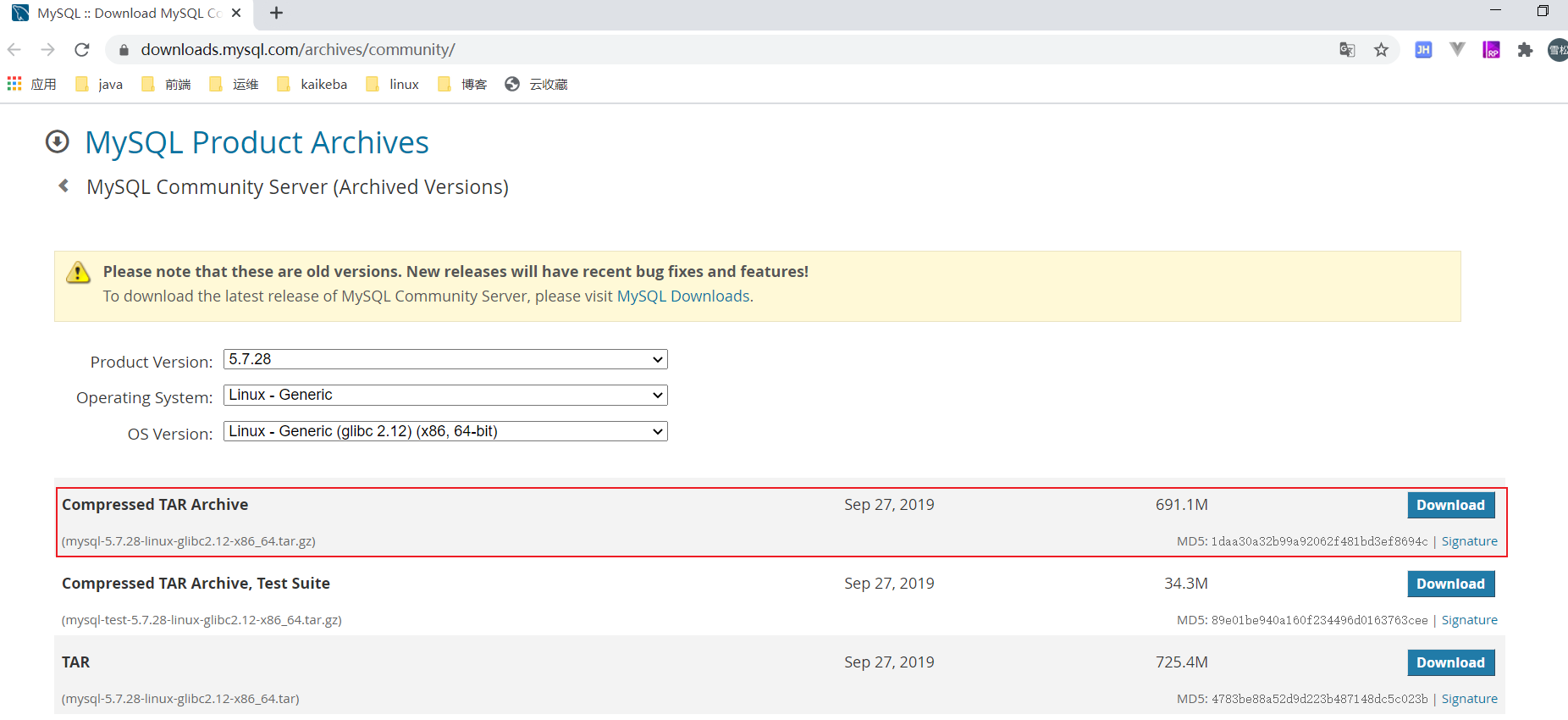This screenshot has height=720, width=1568.
Task: Click the MD5 hash starting with 89e01be940a
Action: click(1319, 620)
